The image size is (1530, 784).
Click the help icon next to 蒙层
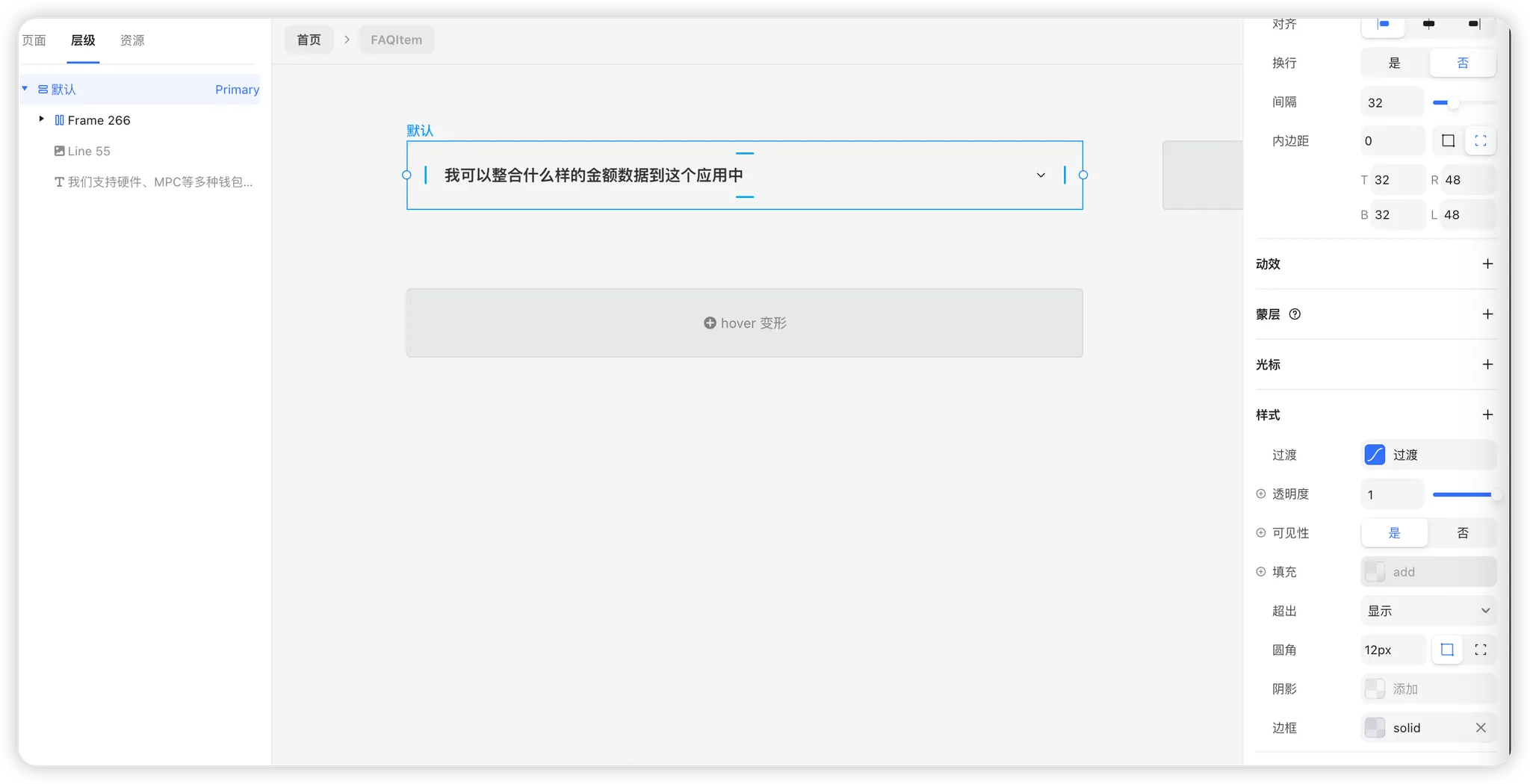pos(1295,314)
